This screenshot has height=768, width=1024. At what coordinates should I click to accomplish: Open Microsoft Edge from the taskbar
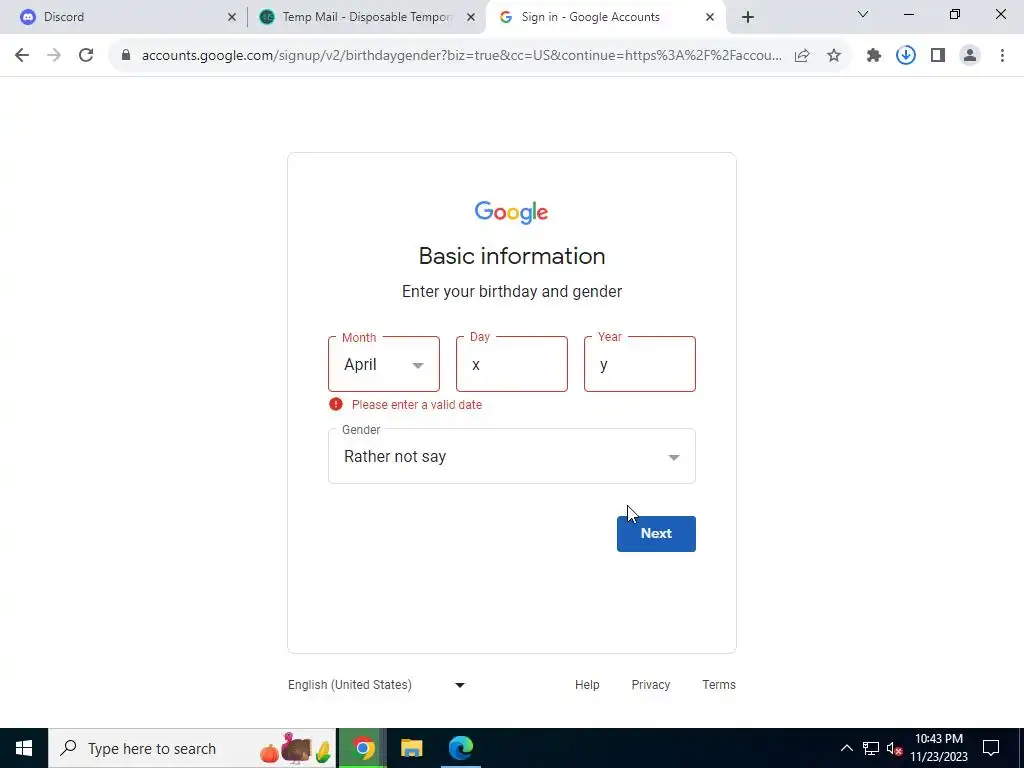[x=460, y=748]
